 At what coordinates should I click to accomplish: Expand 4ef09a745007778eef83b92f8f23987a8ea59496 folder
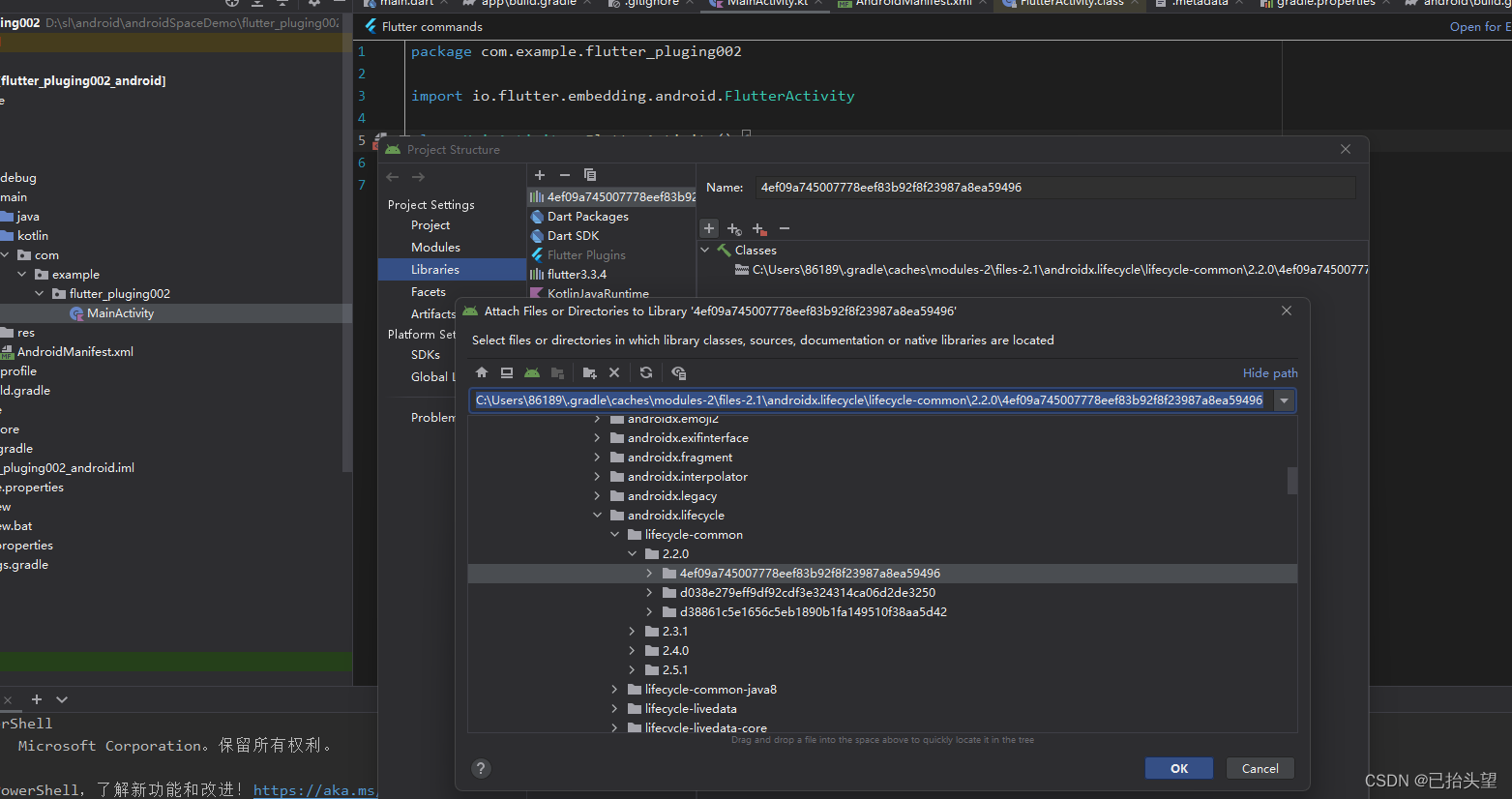[x=650, y=574]
